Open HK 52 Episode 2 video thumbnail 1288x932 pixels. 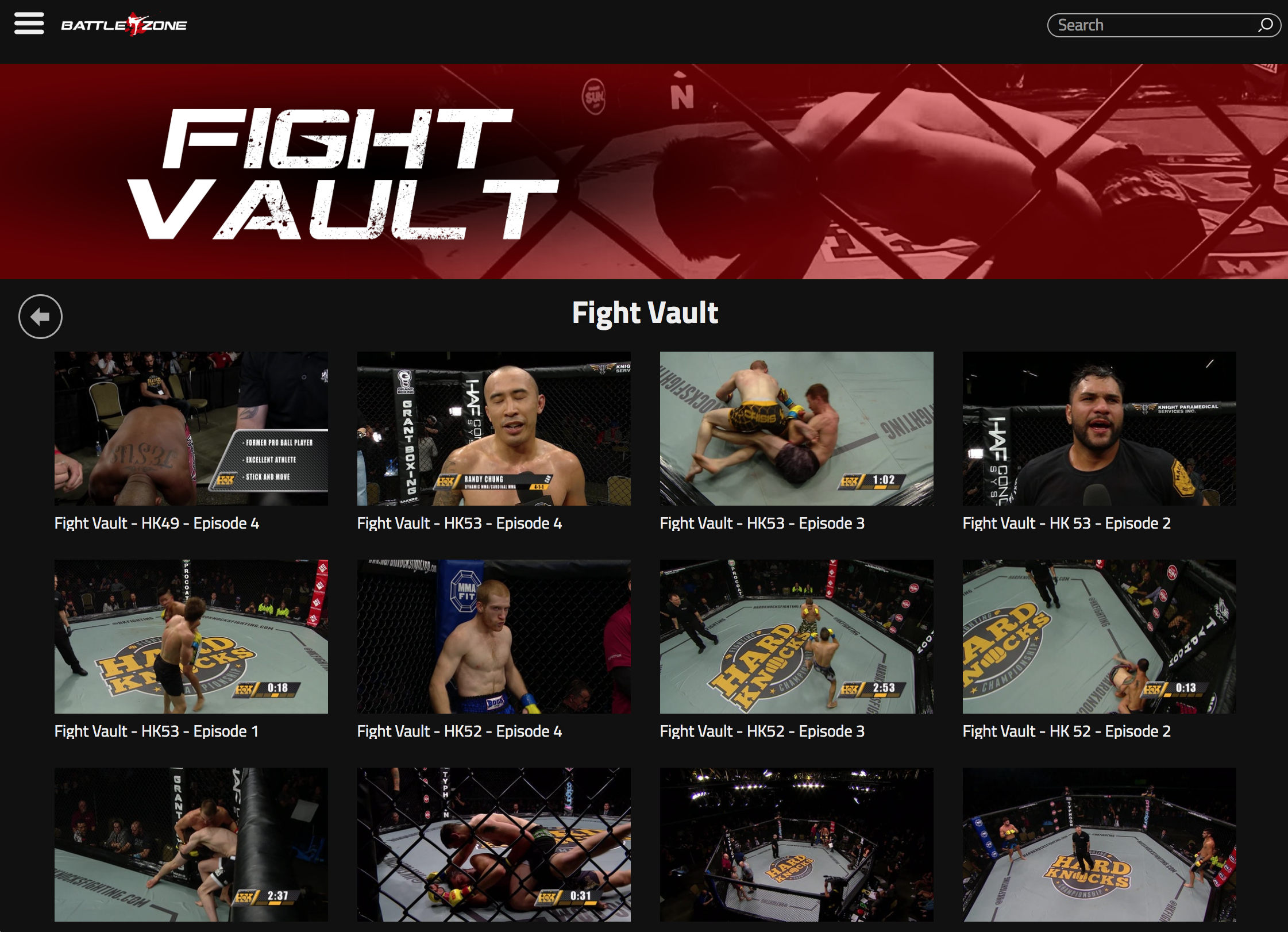(1100, 637)
